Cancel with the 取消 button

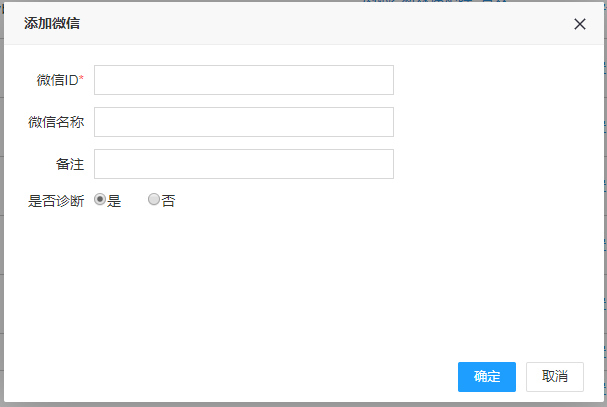pos(554,376)
